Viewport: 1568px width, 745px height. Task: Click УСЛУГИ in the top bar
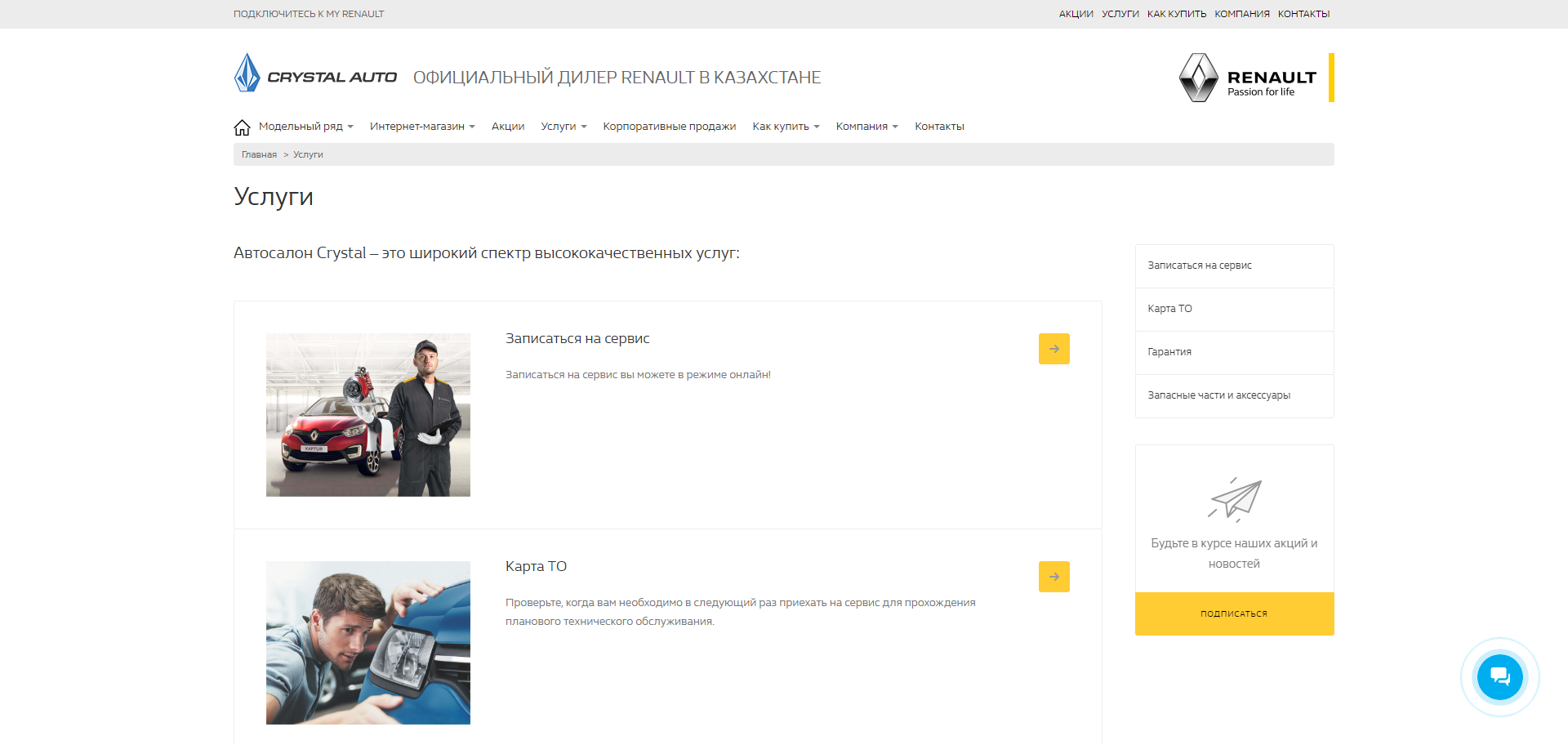1120,14
